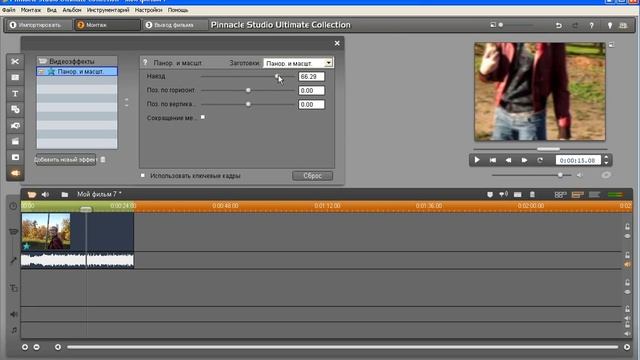Mute the original audio track speaker
640x360 pixels.
pyautogui.click(x=627, y=264)
